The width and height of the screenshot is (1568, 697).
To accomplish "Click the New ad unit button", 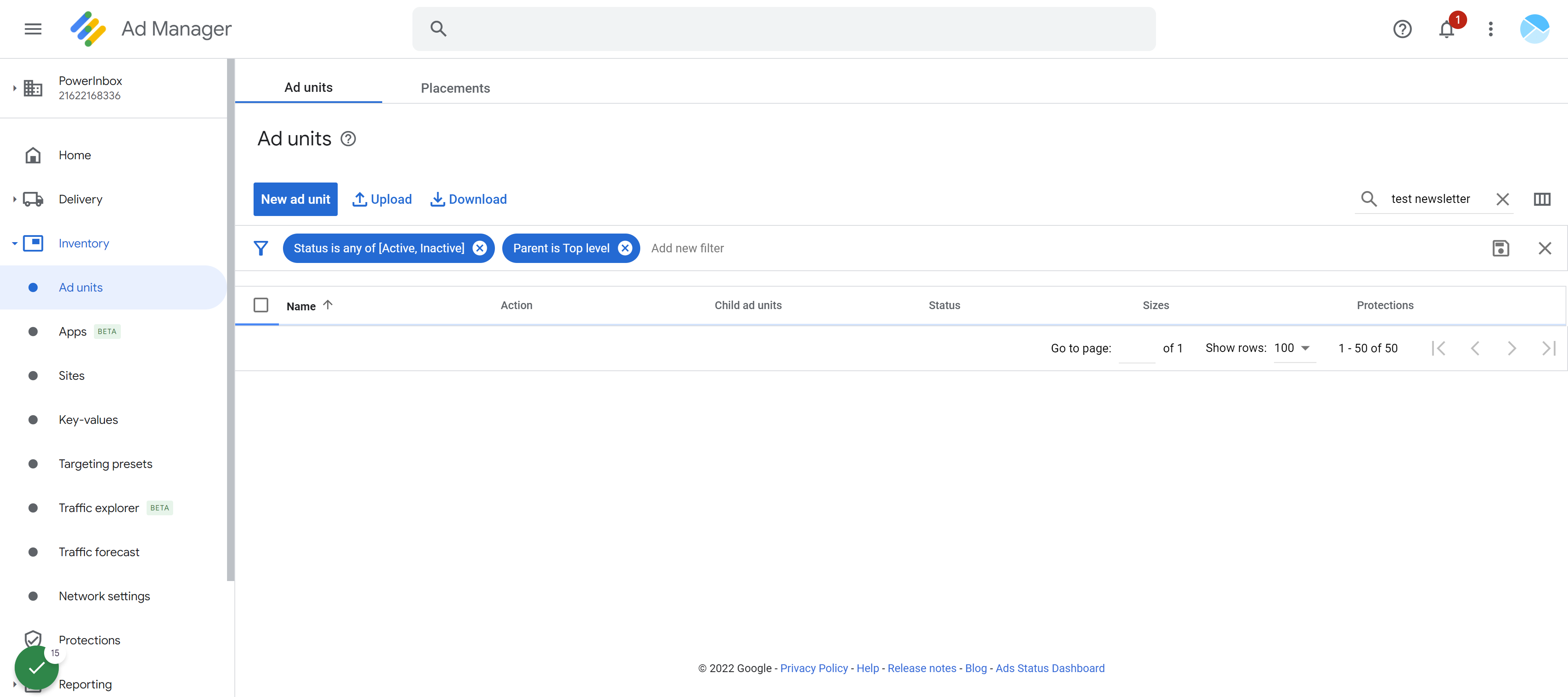I will 295,199.
